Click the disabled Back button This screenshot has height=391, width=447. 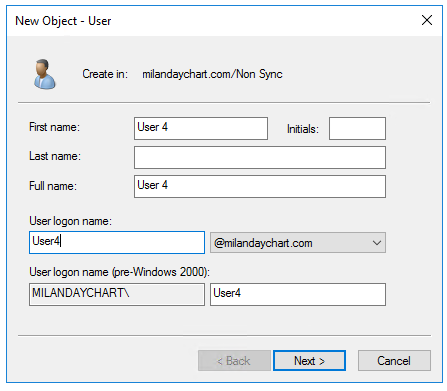click(234, 360)
